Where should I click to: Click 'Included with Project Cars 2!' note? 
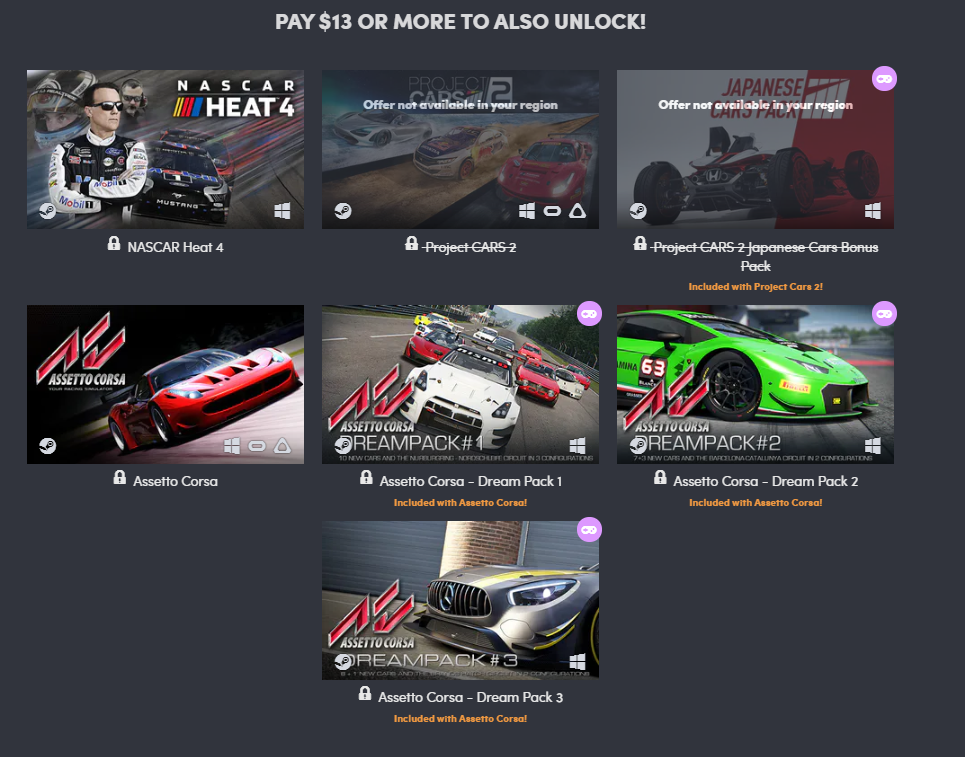tap(755, 287)
